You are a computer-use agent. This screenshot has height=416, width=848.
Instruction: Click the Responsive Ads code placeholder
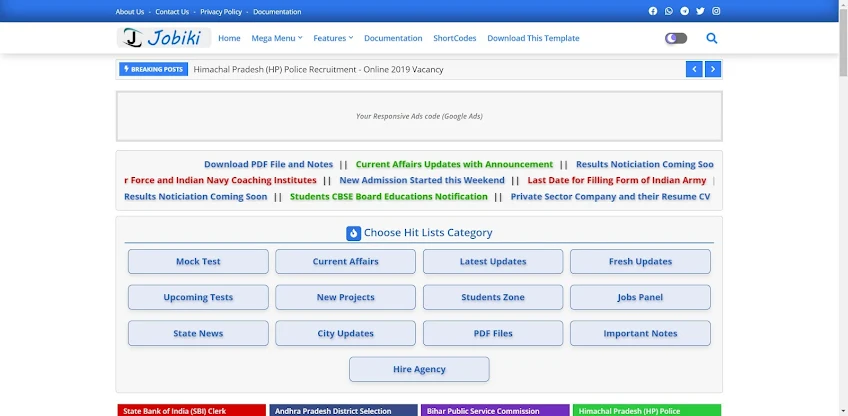(419, 116)
